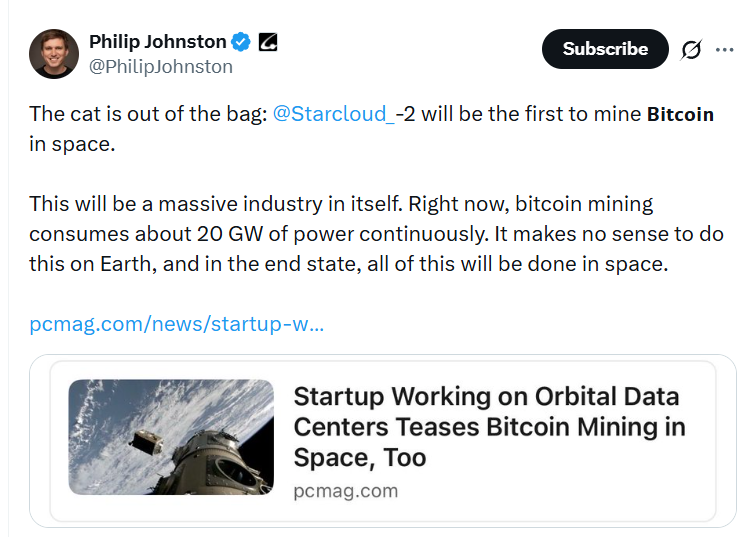Open the Startup Working on Orbital Data Centers headline
This screenshot has width=746, height=537.
click(486, 397)
